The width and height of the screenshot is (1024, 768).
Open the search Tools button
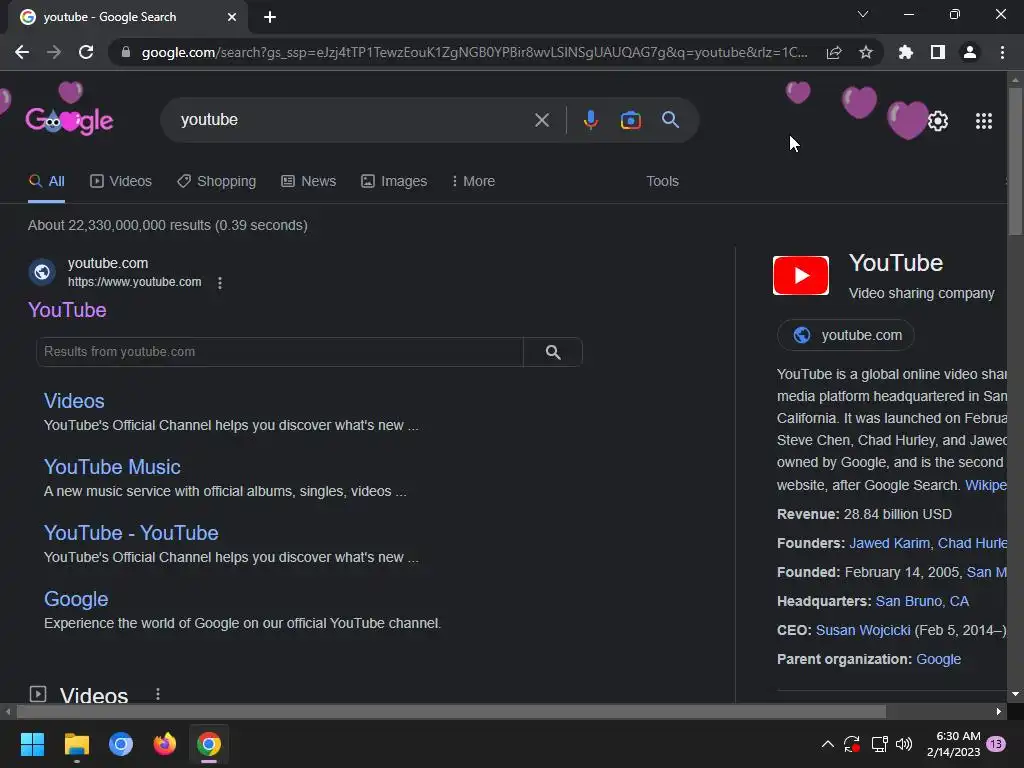coord(662,182)
